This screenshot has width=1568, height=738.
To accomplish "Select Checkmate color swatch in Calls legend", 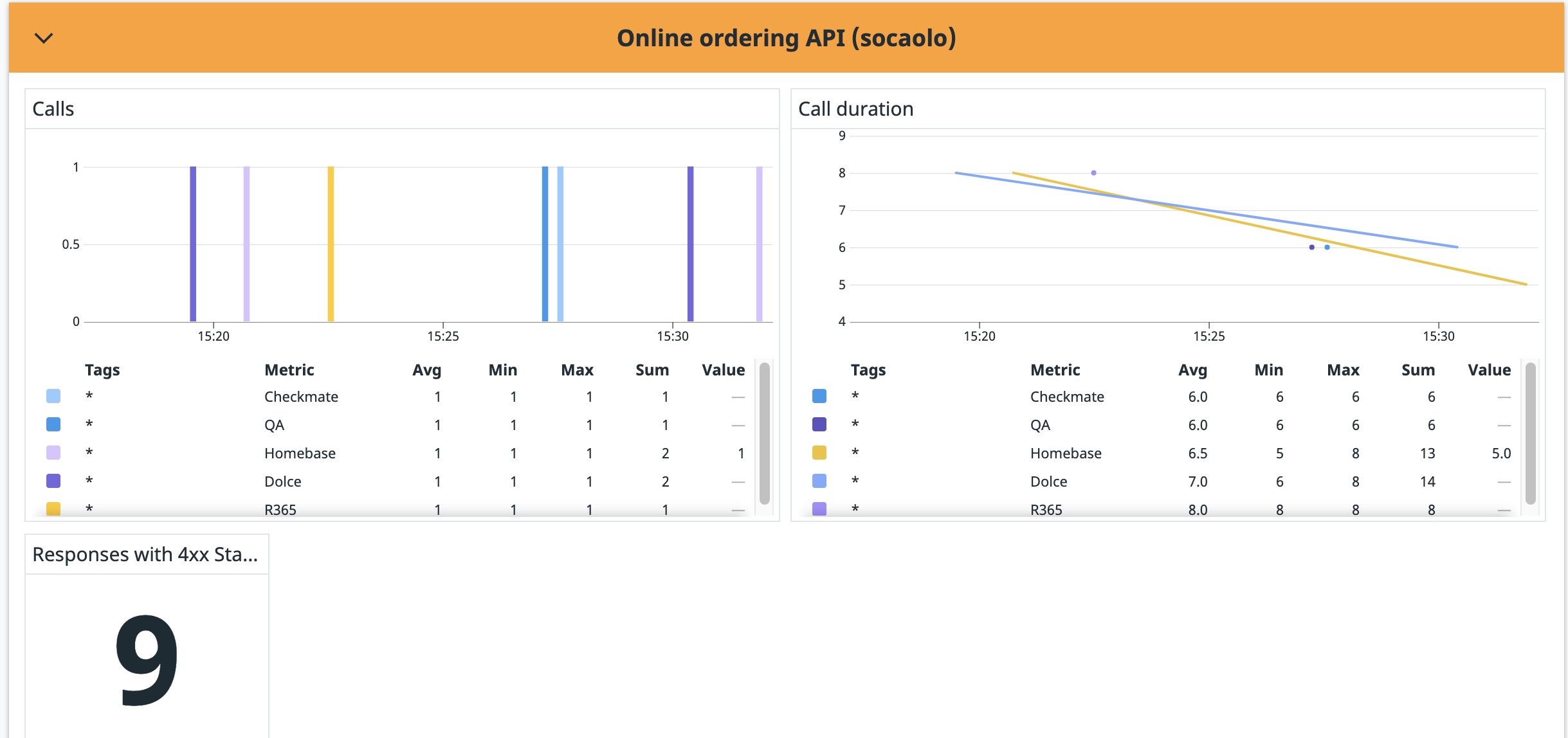I will [x=53, y=396].
